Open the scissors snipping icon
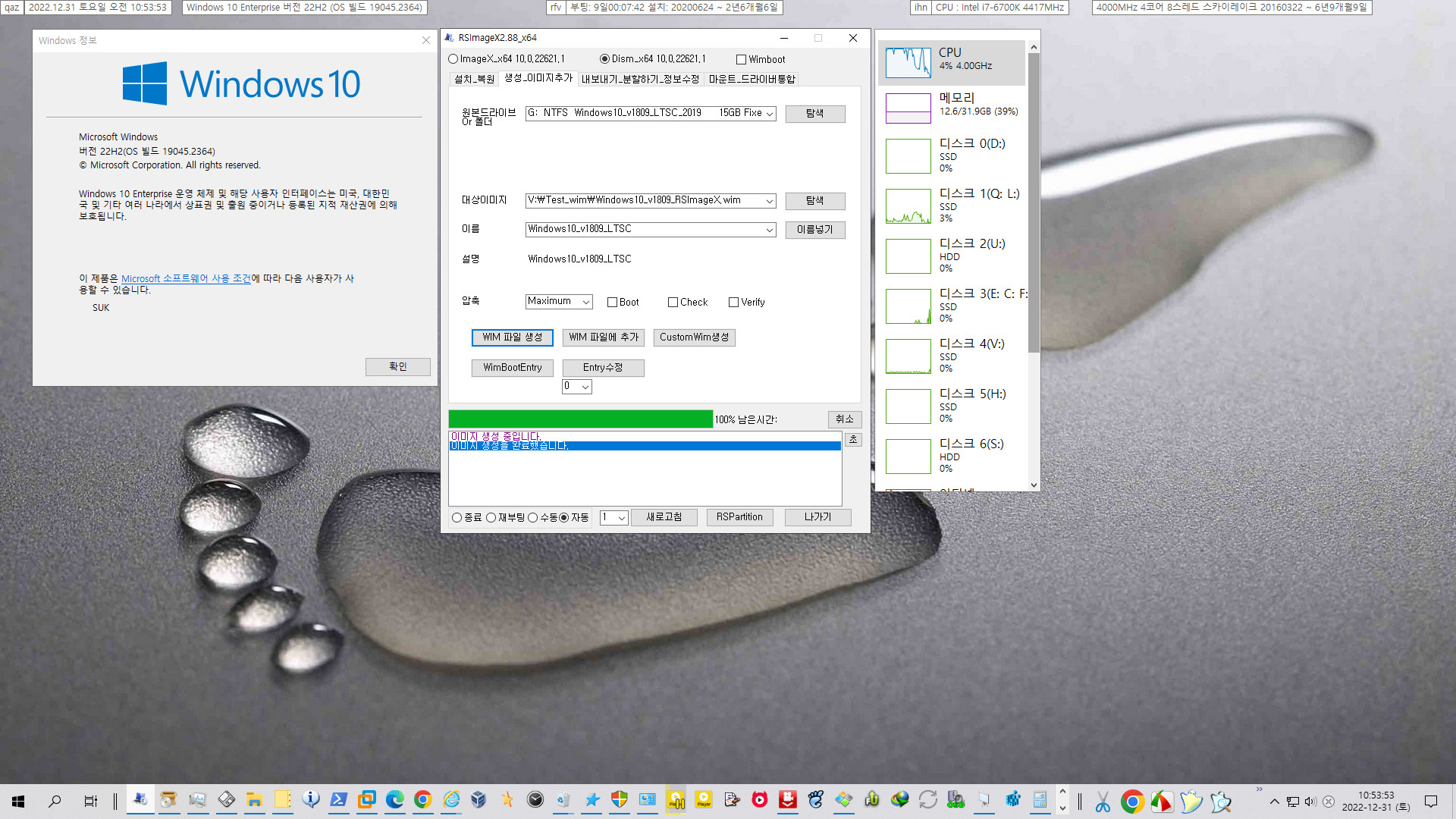The image size is (1456, 819). coord(1103,802)
